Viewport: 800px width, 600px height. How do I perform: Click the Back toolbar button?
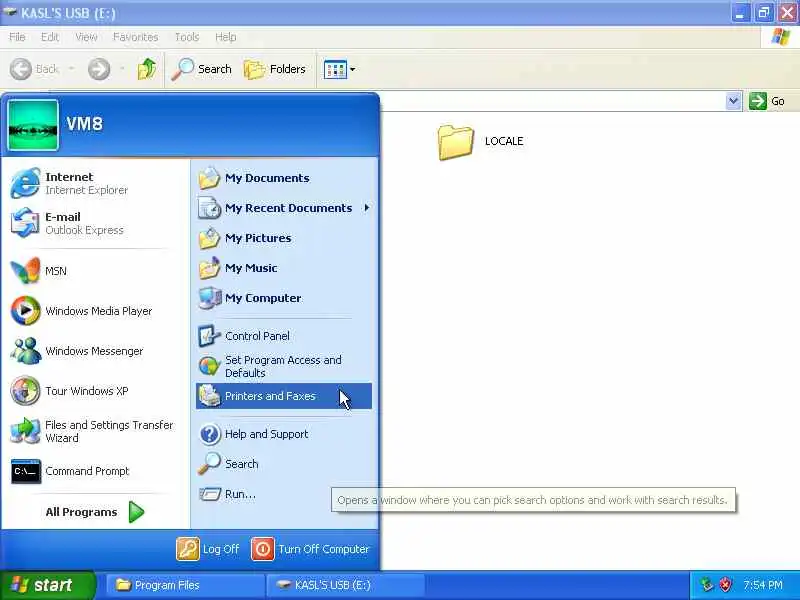[35, 69]
